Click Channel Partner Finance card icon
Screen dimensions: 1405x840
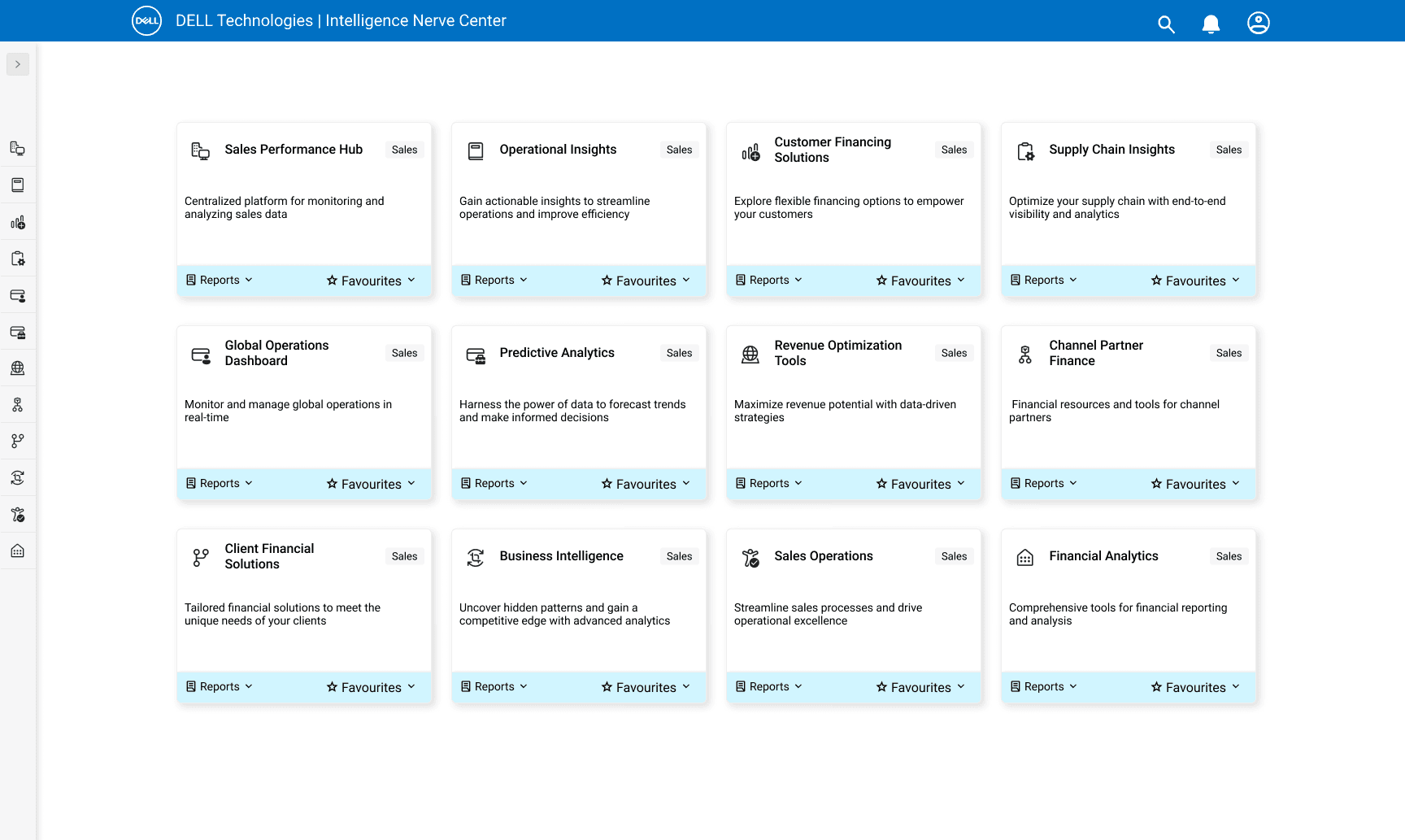click(x=1025, y=355)
